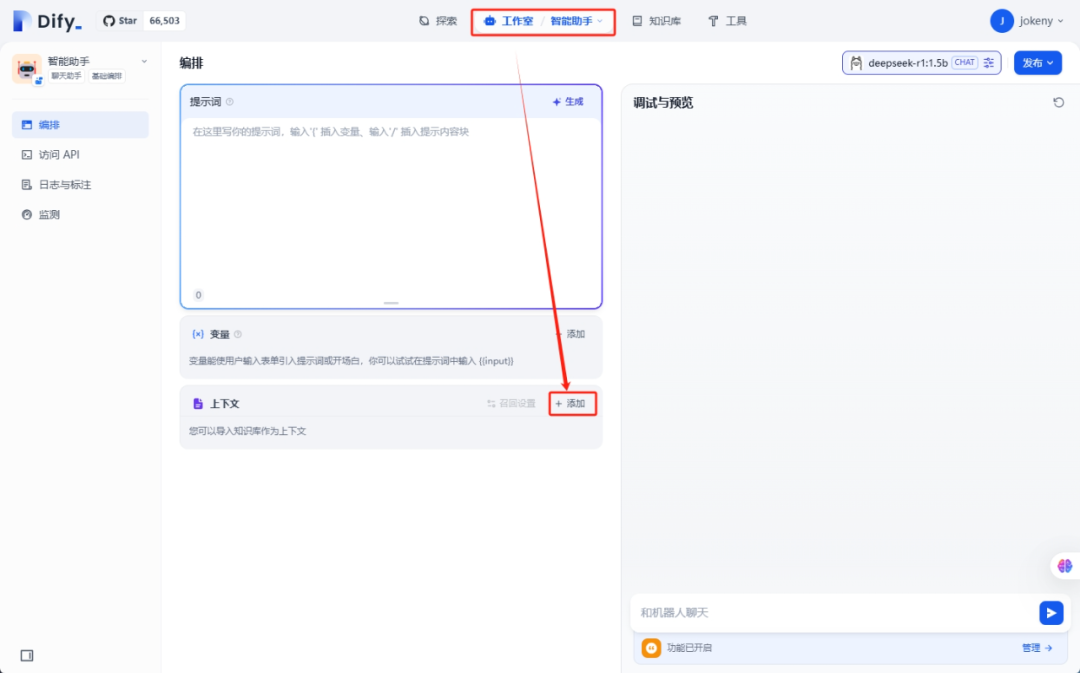This screenshot has width=1080, height=673.
Task: Click the 基础编排 tag
Action: (x=107, y=76)
